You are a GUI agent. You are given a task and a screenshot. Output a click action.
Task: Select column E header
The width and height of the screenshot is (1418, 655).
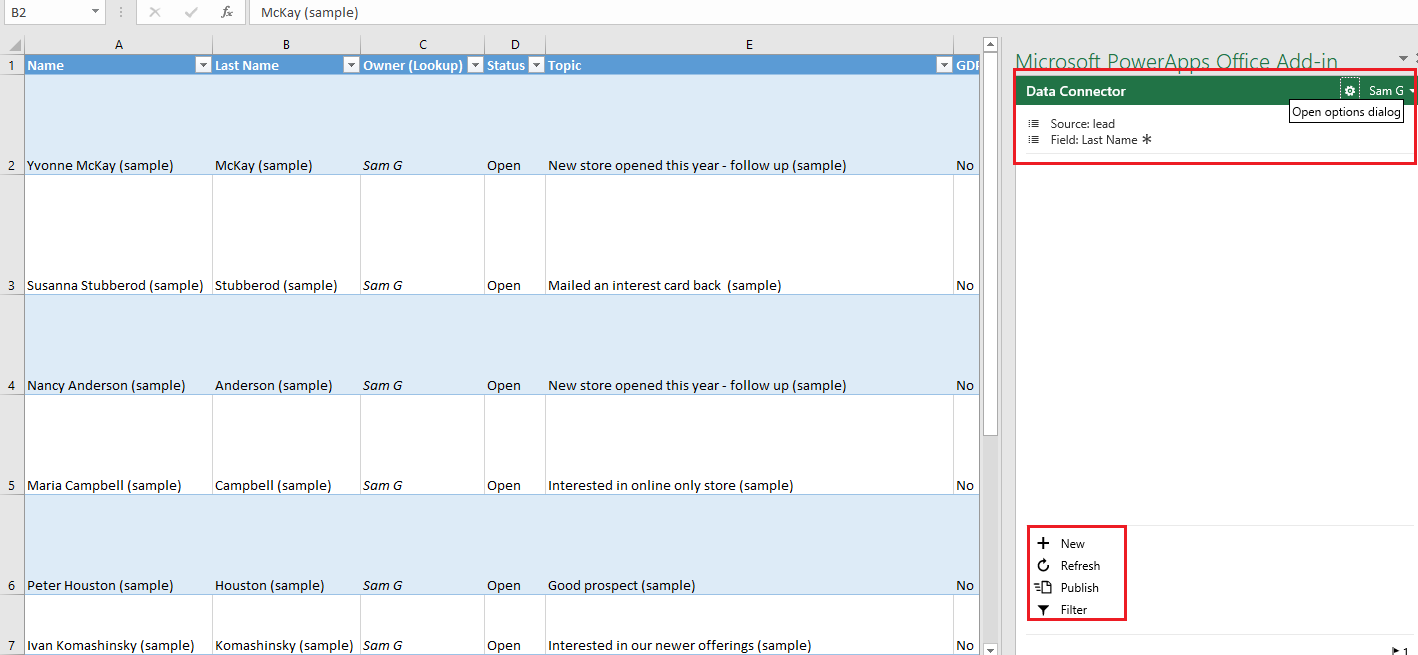coord(749,45)
